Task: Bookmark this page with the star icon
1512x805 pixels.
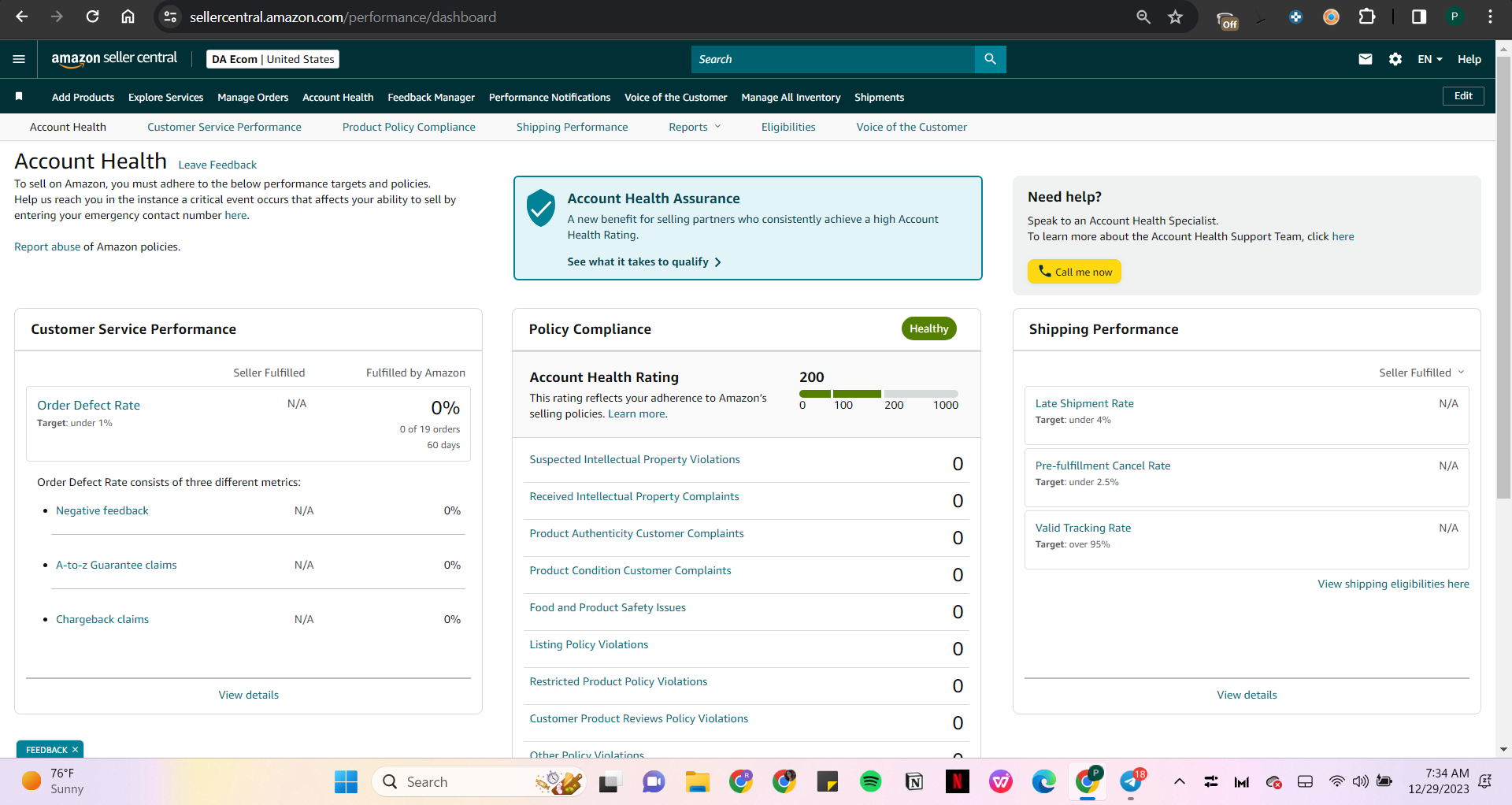Action: pyautogui.click(x=1175, y=17)
